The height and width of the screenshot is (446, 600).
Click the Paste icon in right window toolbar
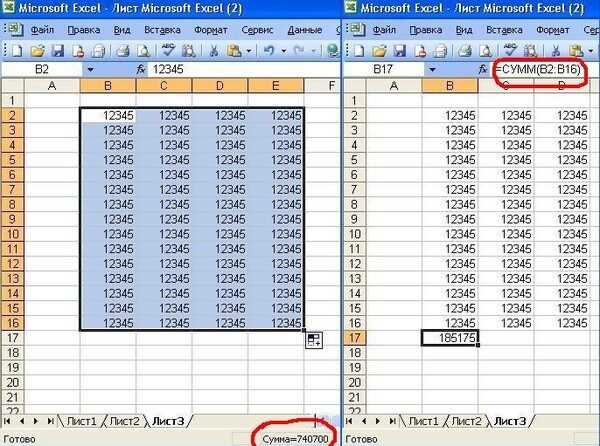tap(576, 51)
